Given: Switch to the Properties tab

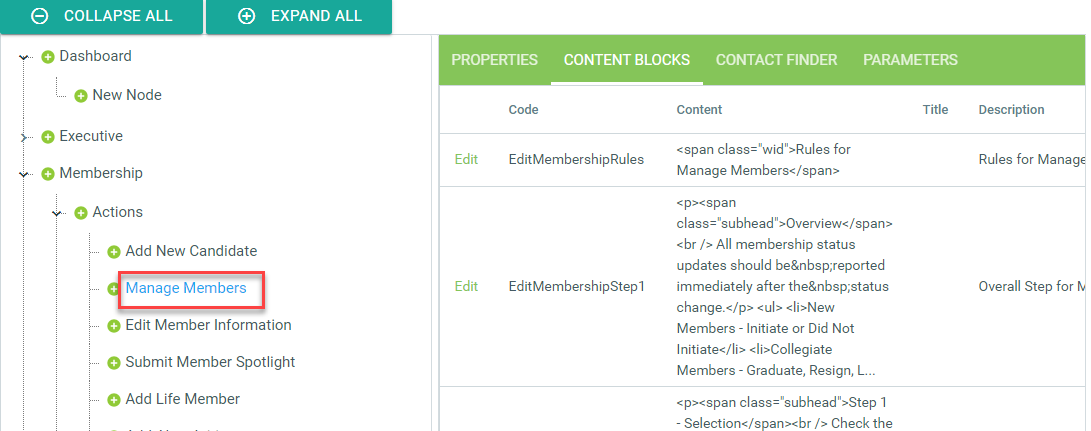Looking at the screenshot, I should click(x=494, y=60).
